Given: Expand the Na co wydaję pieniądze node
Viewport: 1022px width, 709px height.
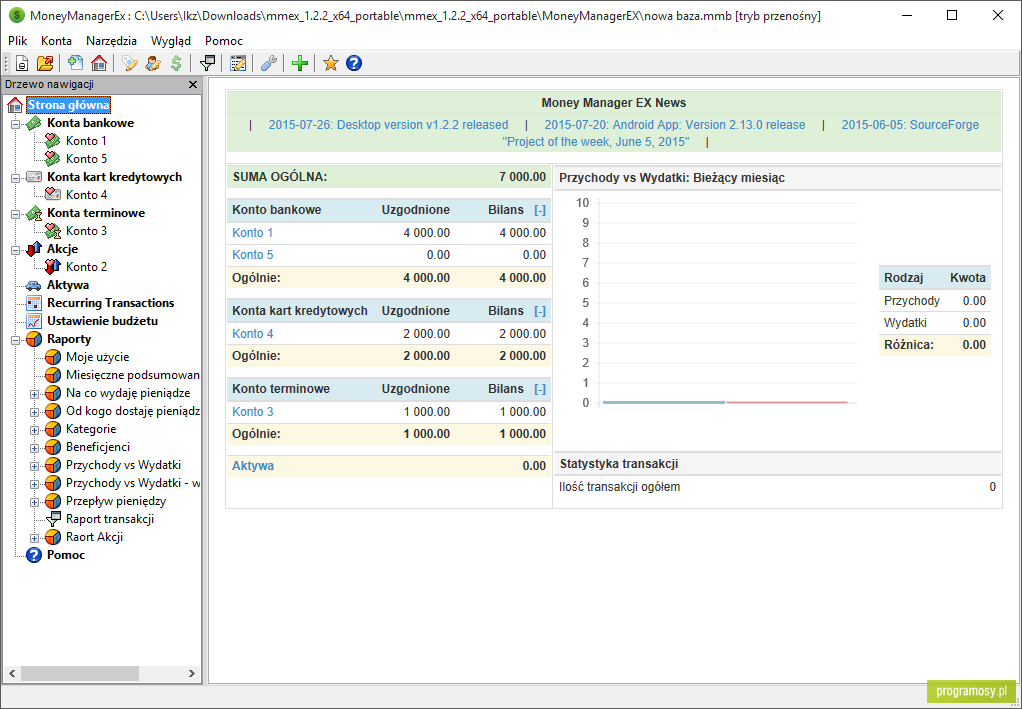Looking at the screenshot, I should click(x=35, y=394).
